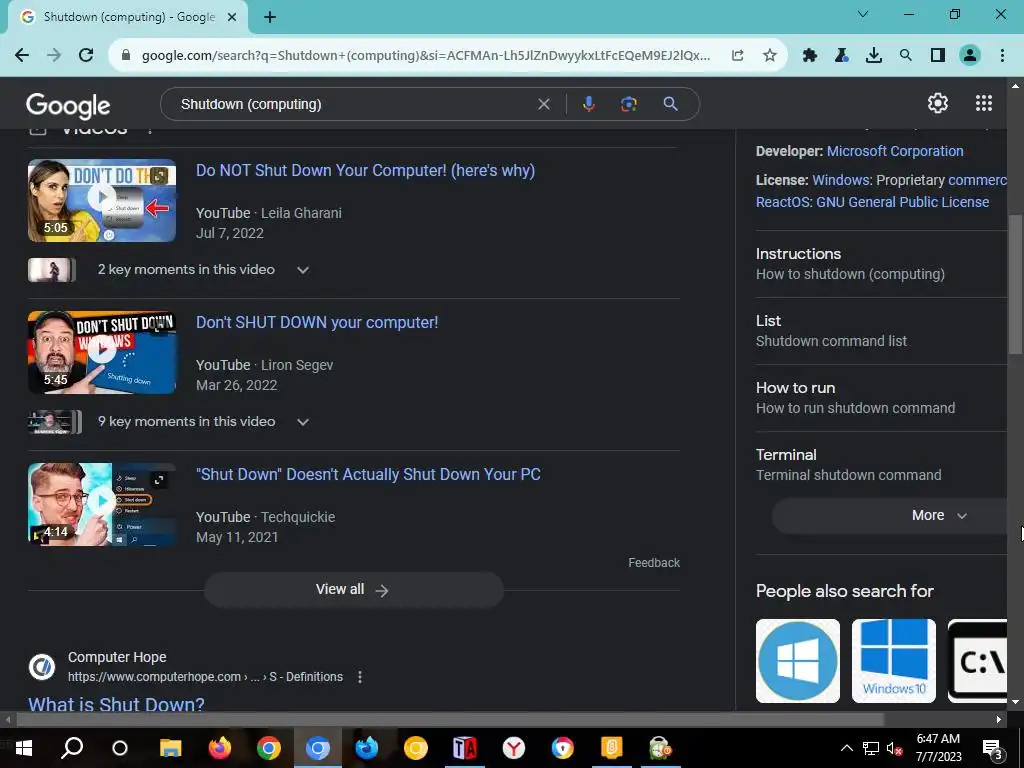Open Yandex browser from taskbar

click(x=514, y=748)
